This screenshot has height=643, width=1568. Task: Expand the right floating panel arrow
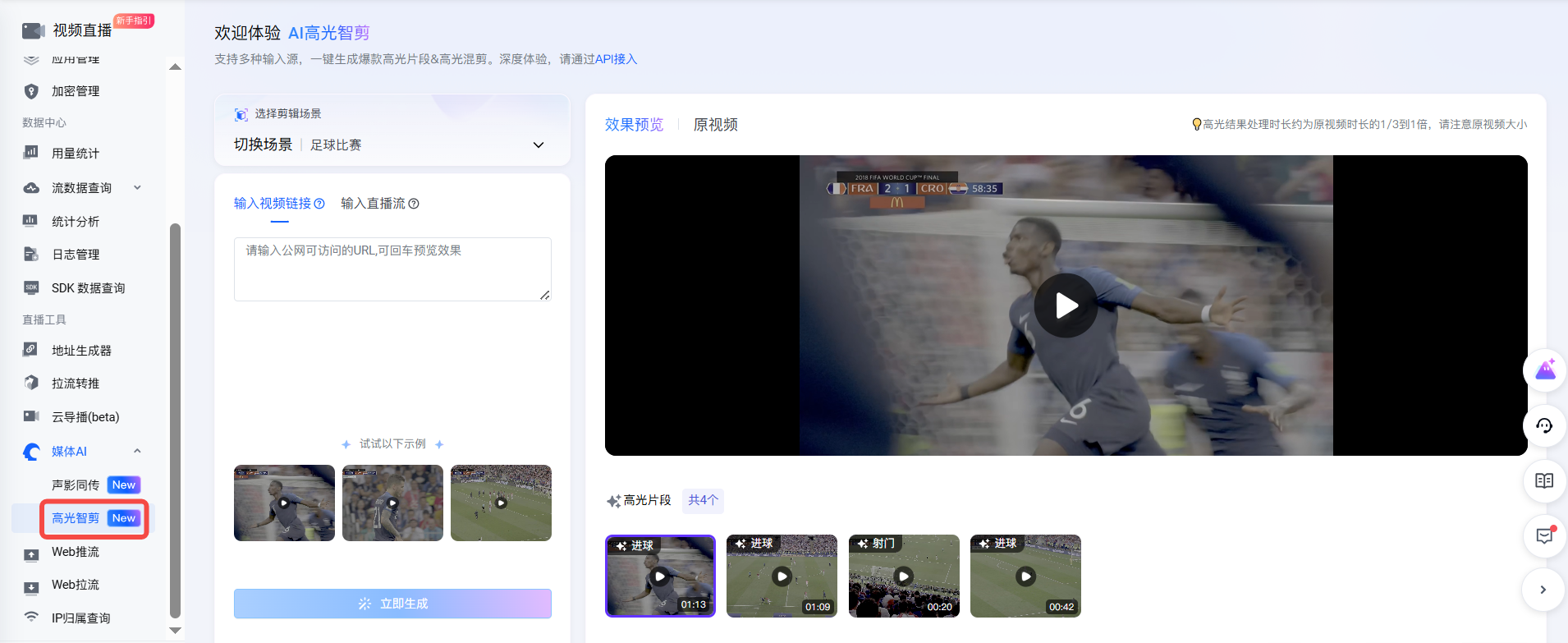click(x=1543, y=590)
